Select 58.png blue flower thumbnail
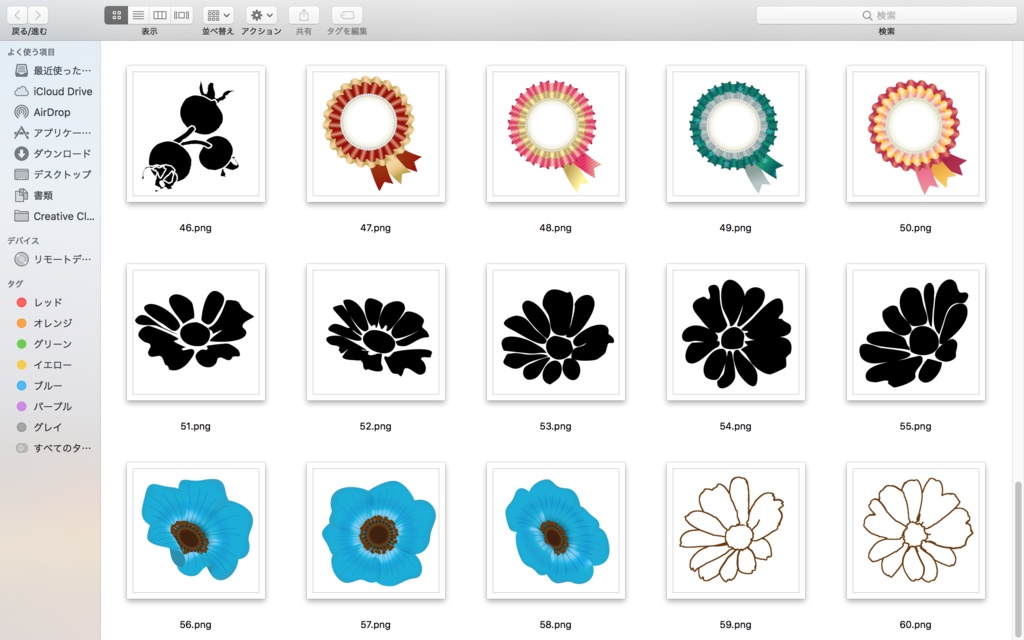The width and height of the screenshot is (1024, 640). click(556, 531)
